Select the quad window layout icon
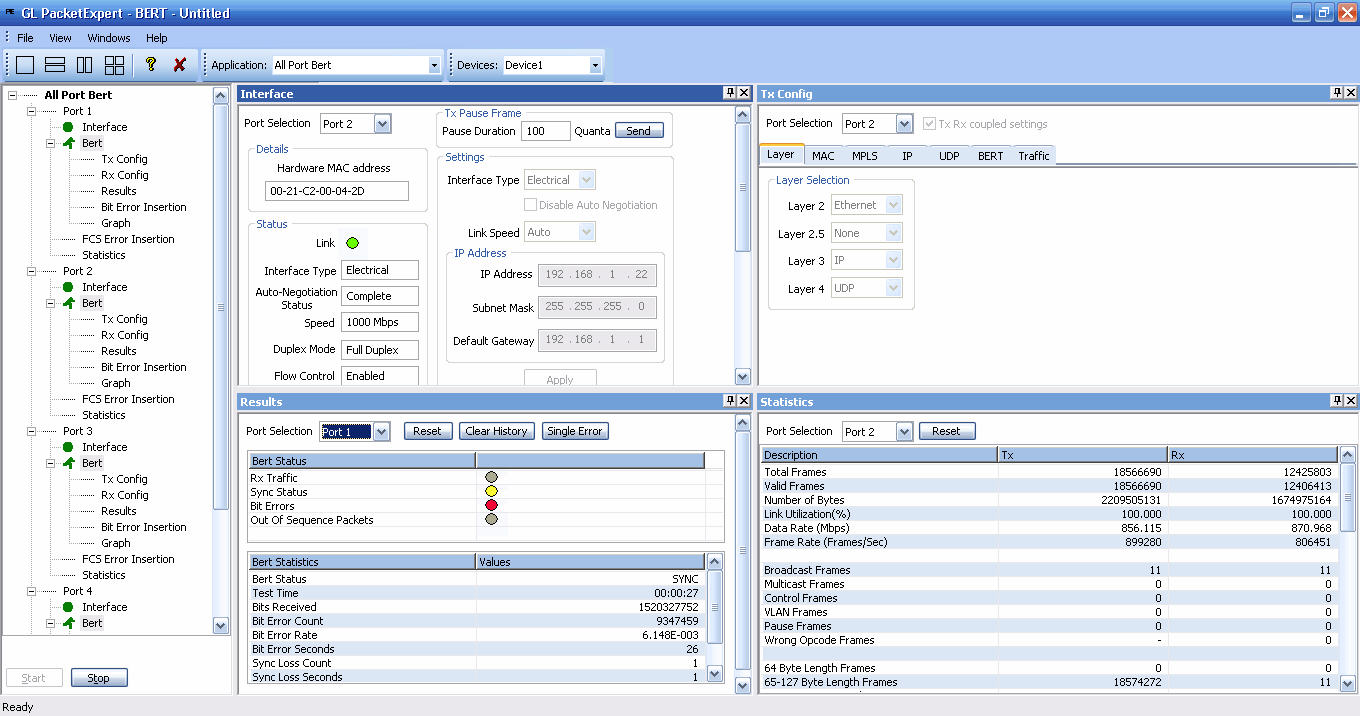The height and width of the screenshot is (716, 1360). pos(115,64)
